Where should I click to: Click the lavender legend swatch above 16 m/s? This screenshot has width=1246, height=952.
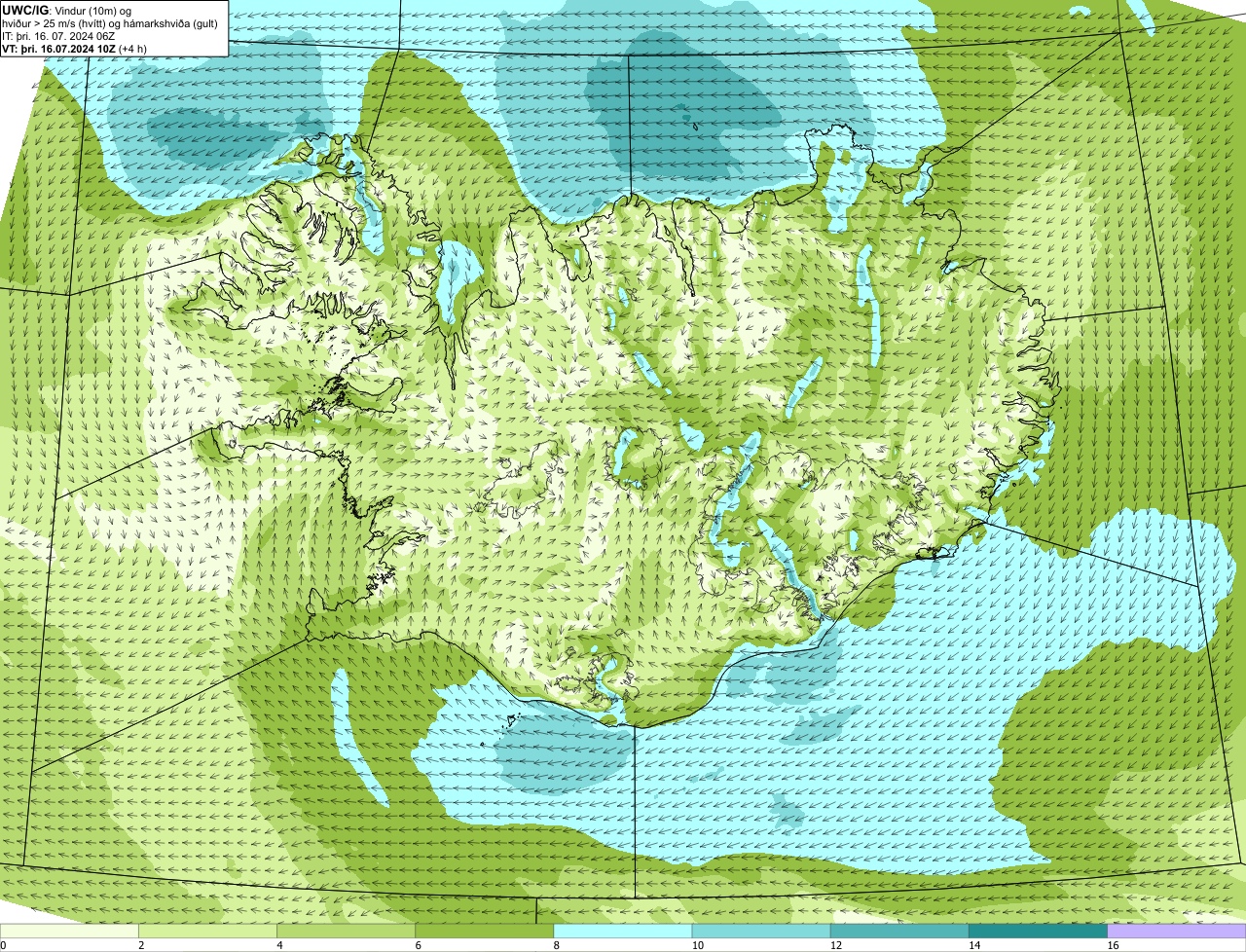(x=1177, y=931)
